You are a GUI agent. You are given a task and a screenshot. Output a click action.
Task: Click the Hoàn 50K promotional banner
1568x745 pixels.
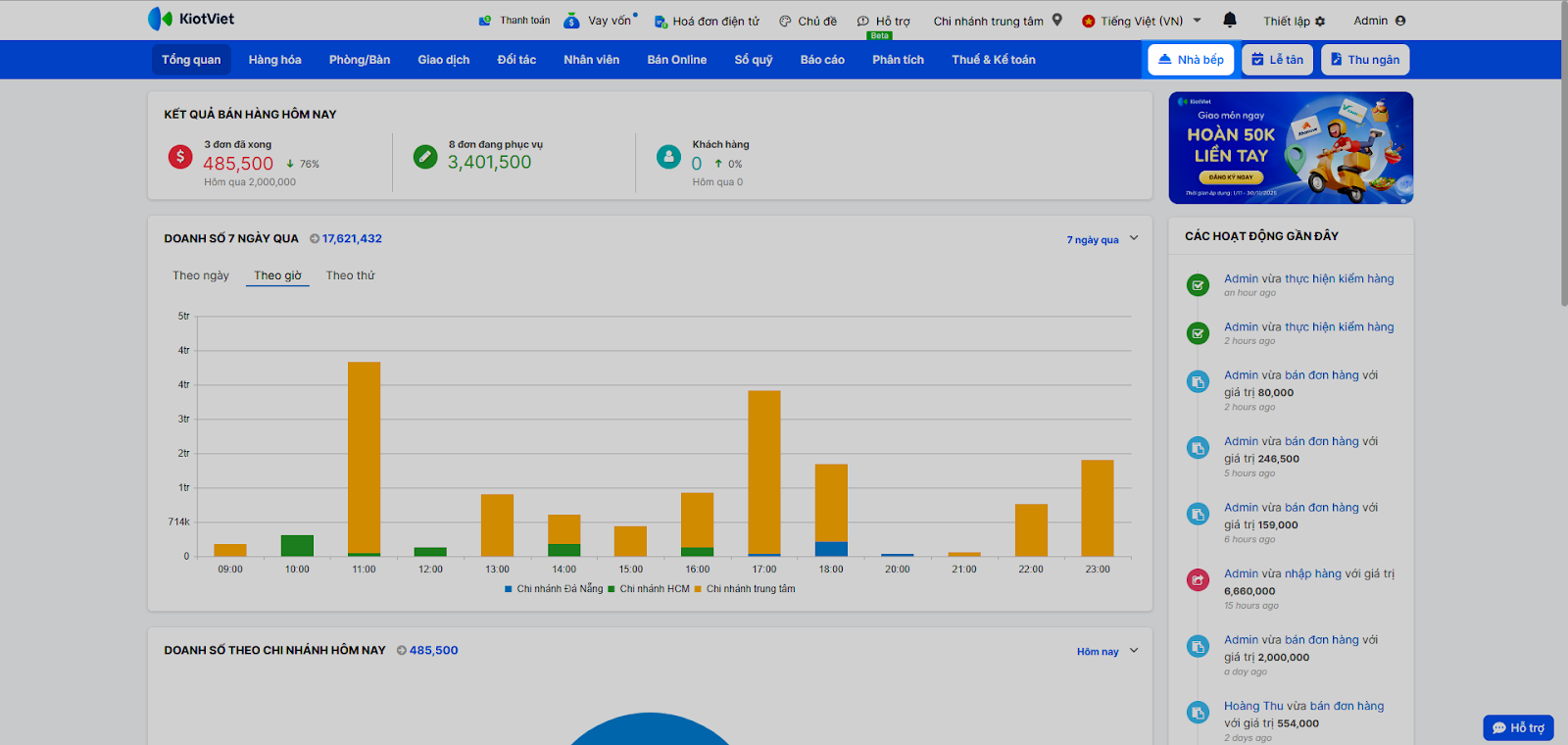1291,148
